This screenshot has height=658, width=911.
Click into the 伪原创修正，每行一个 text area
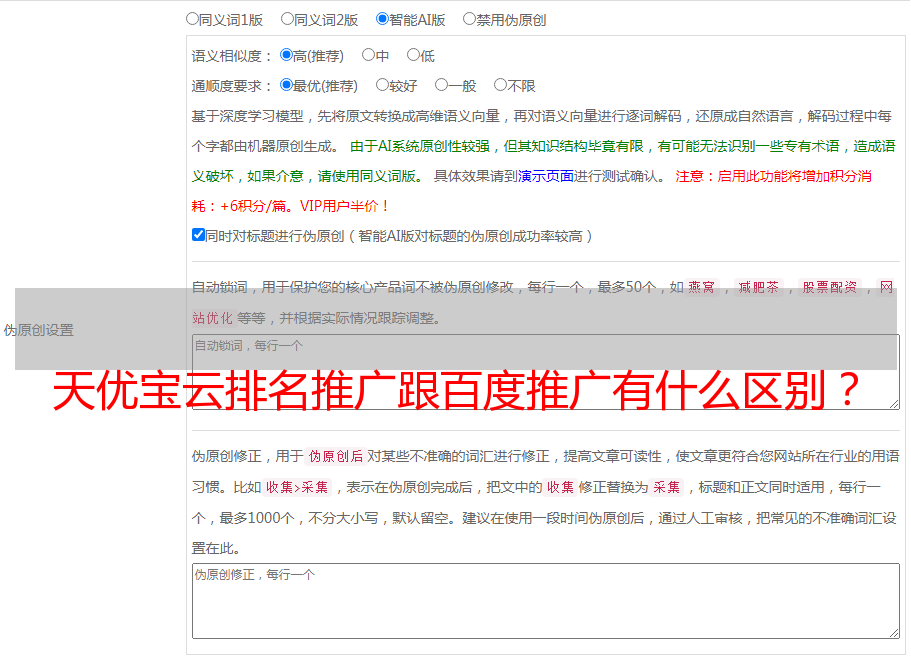pos(546,601)
